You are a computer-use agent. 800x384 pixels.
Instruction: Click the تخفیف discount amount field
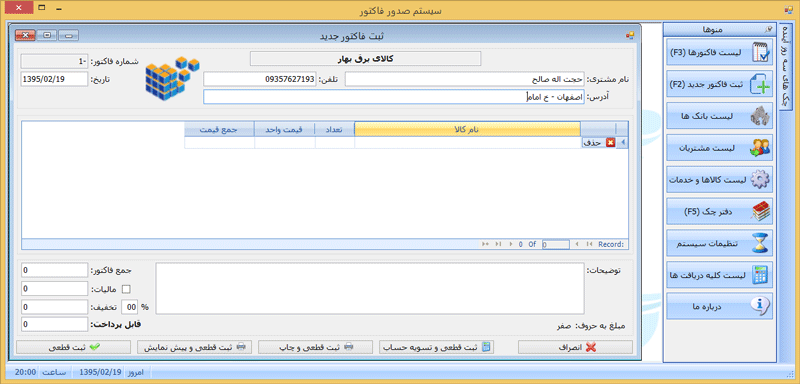[55, 307]
